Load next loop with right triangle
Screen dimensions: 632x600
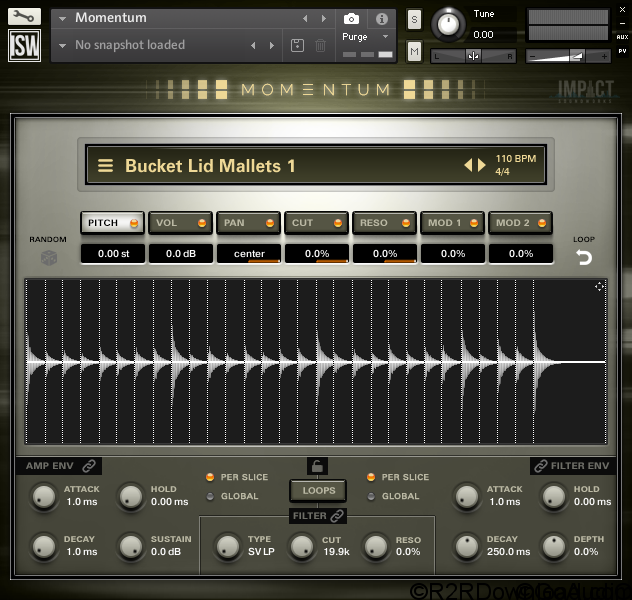click(481, 165)
